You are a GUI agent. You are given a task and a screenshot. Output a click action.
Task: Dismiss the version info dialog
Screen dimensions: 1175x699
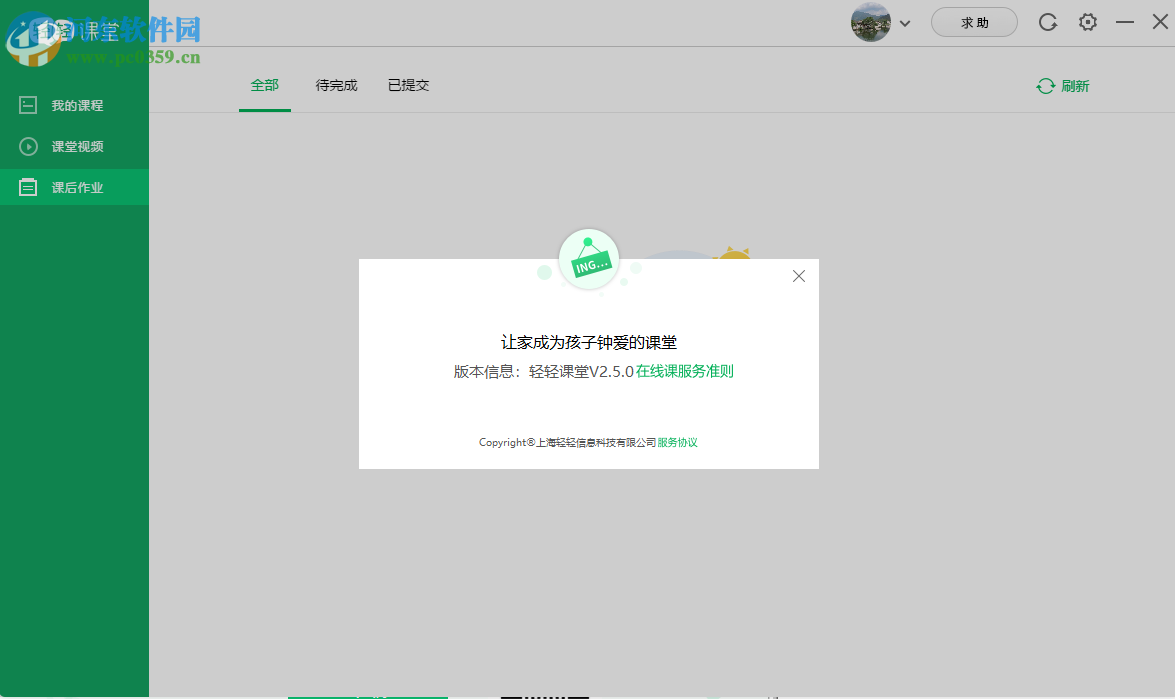coord(798,276)
